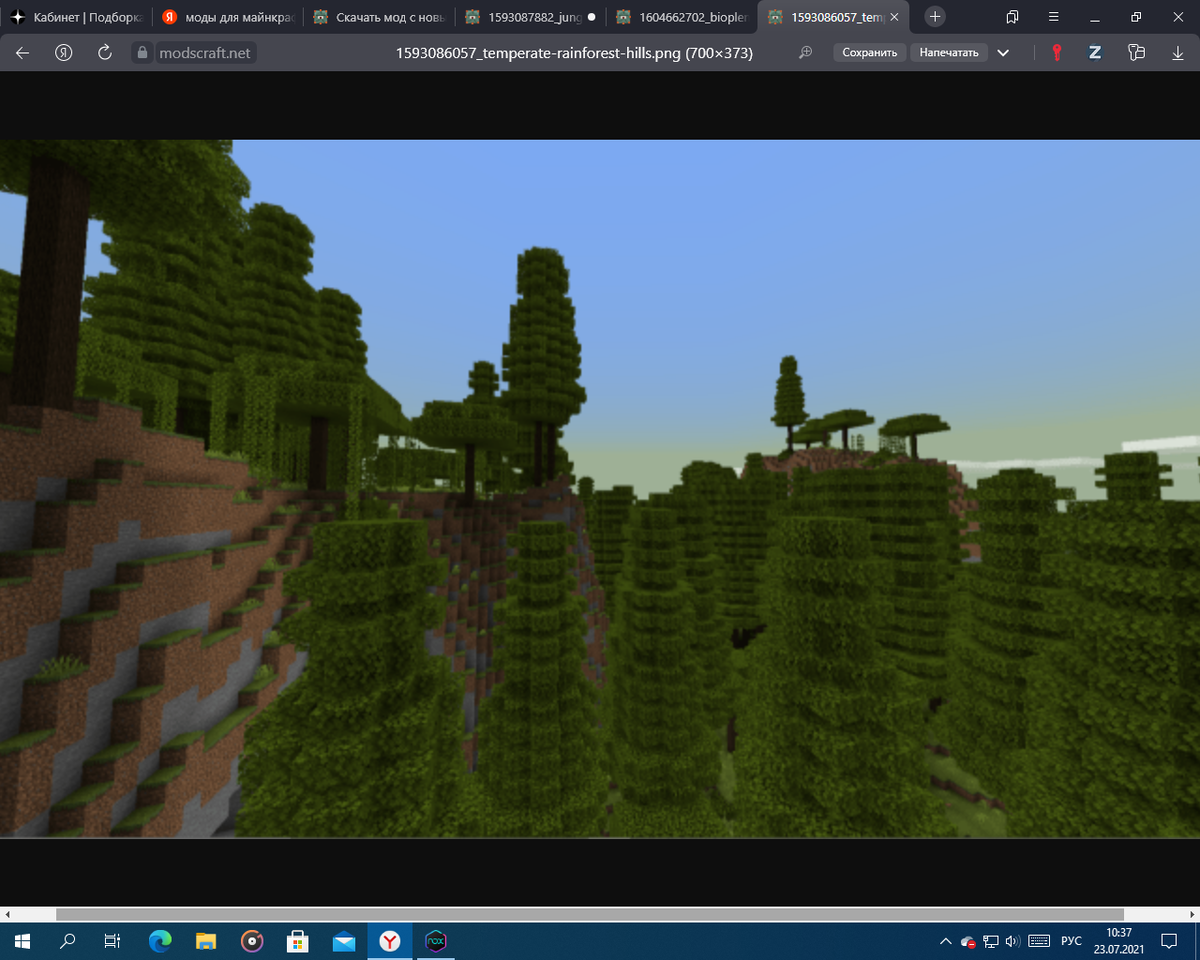Viewport: 1200px width, 960px height.
Task: Open Microsoft Store from taskbar
Action: pyautogui.click(x=297, y=941)
